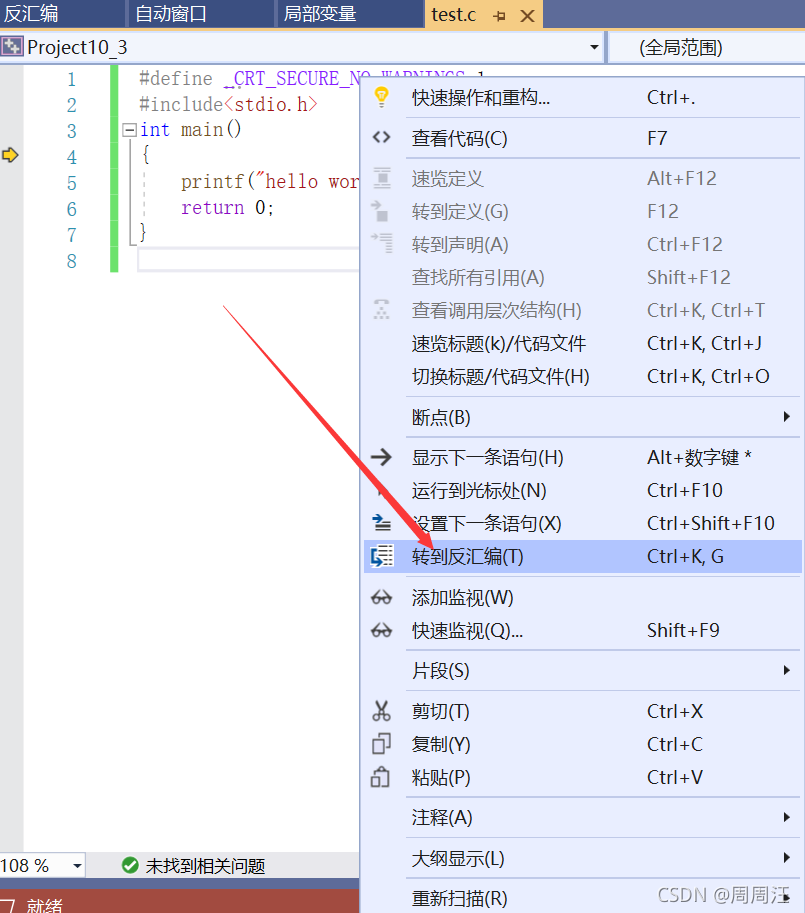Expand the 片段(S) snippet submenu

pos(786,670)
